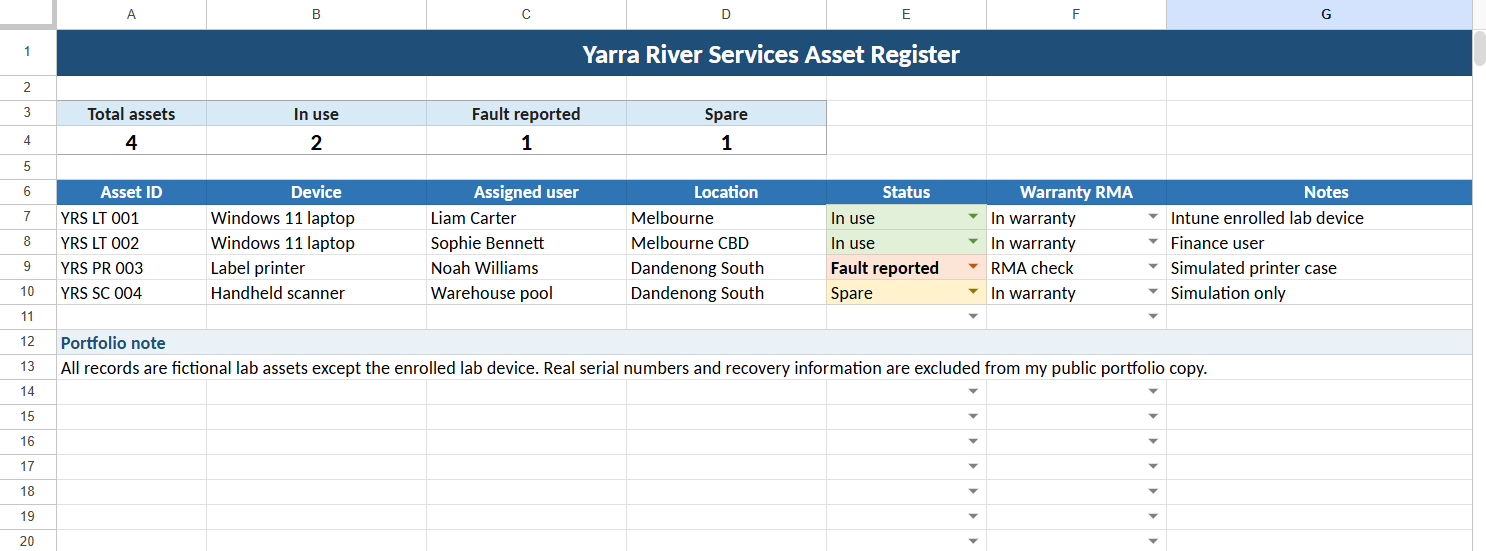The image size is (1486, 551).
Task: Select column F header
Action: (x=1077, y=14)
